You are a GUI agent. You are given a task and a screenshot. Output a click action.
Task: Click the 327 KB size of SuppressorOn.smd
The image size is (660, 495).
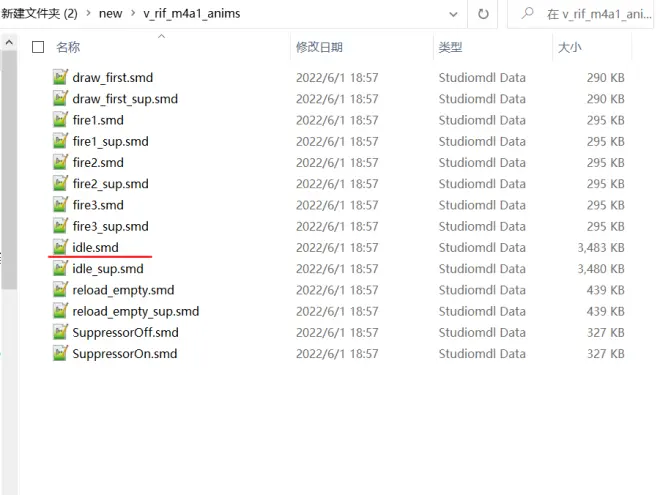click(606, 354)
